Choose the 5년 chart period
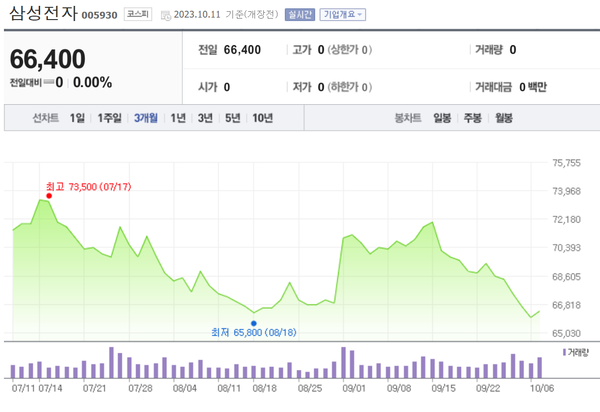The image size is (600, 412). 232,118
